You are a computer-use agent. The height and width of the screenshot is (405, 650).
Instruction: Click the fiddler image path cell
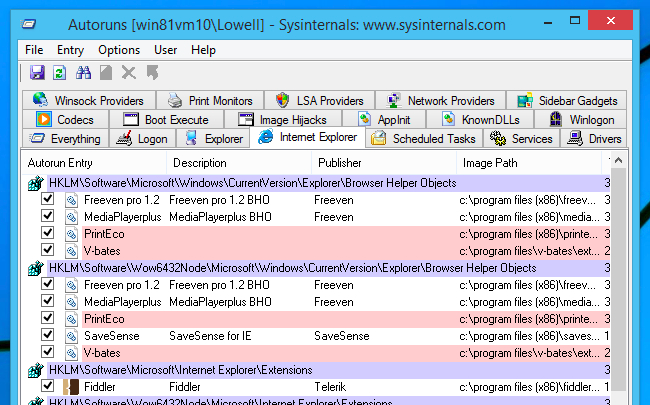(x=529, y=387)
